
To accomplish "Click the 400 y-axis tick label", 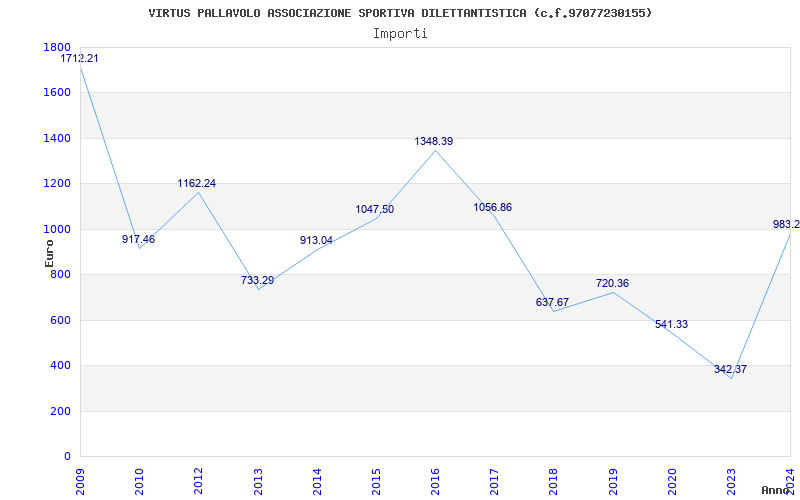I will [x=60, y=366].
